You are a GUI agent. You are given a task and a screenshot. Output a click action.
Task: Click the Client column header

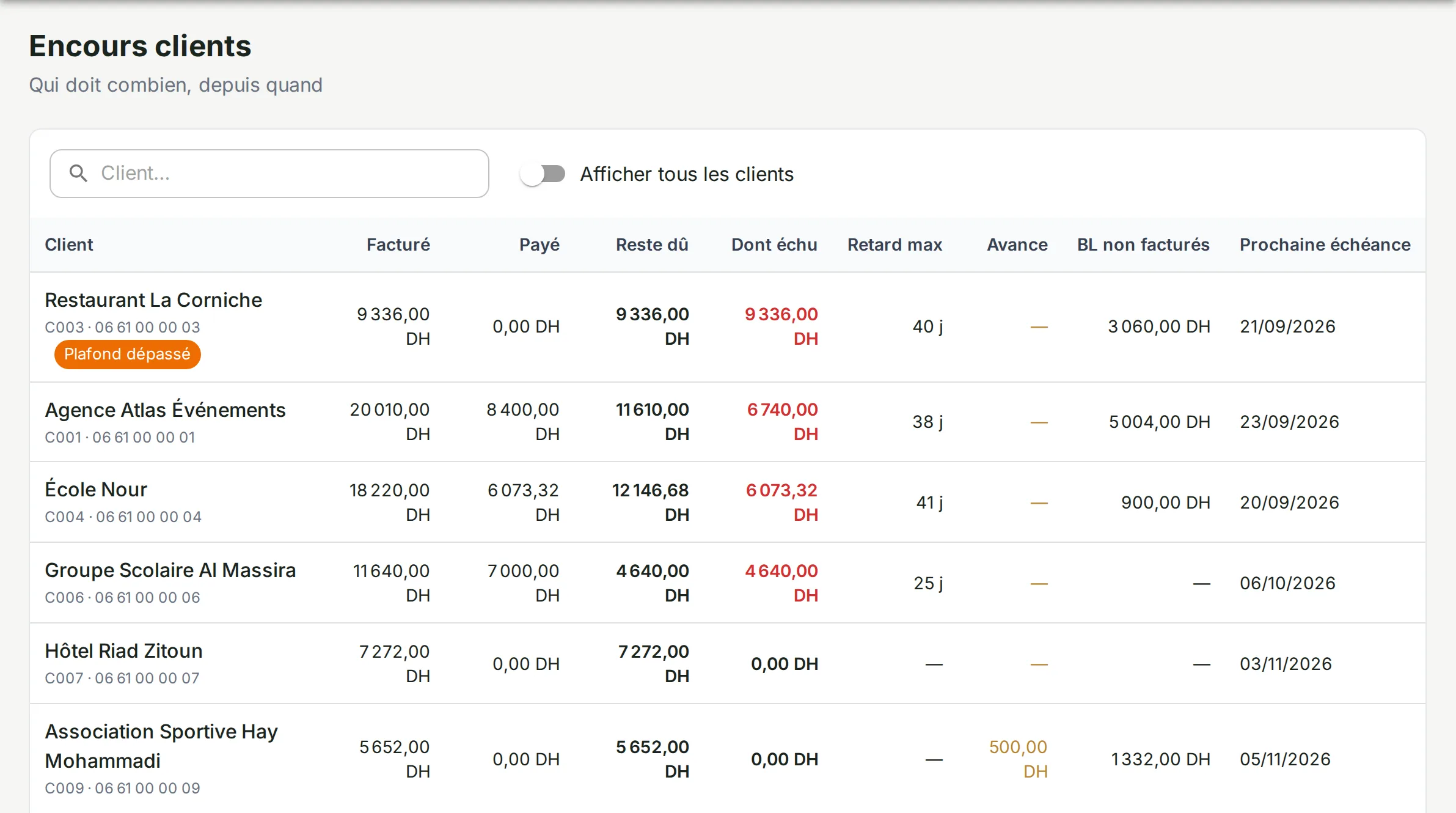(x=69, y=245)
